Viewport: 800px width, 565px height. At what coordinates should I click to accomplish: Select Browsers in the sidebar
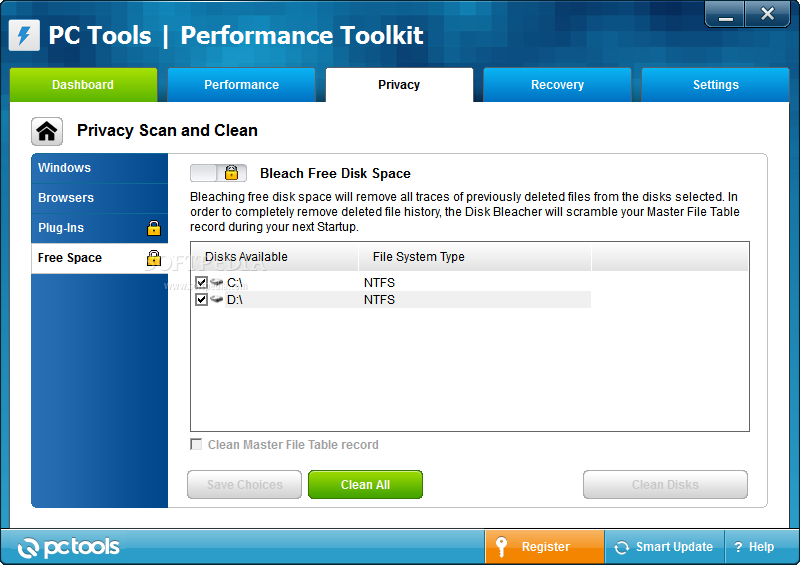[x=99, y=198]
